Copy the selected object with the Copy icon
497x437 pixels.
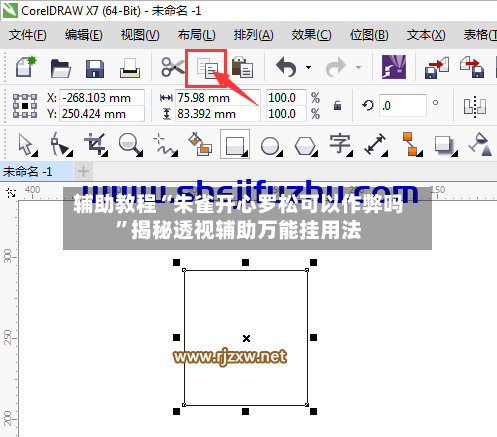point(207,68)
